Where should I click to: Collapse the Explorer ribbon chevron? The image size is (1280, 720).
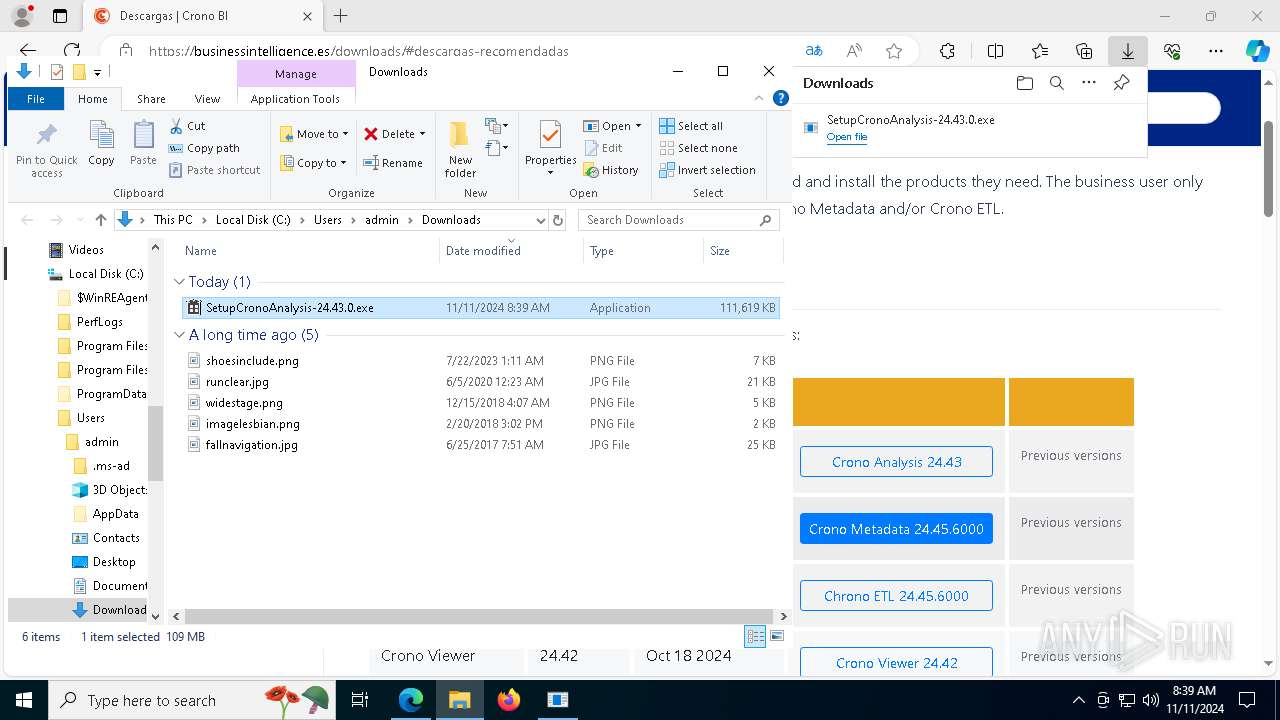tap(760, 98)
